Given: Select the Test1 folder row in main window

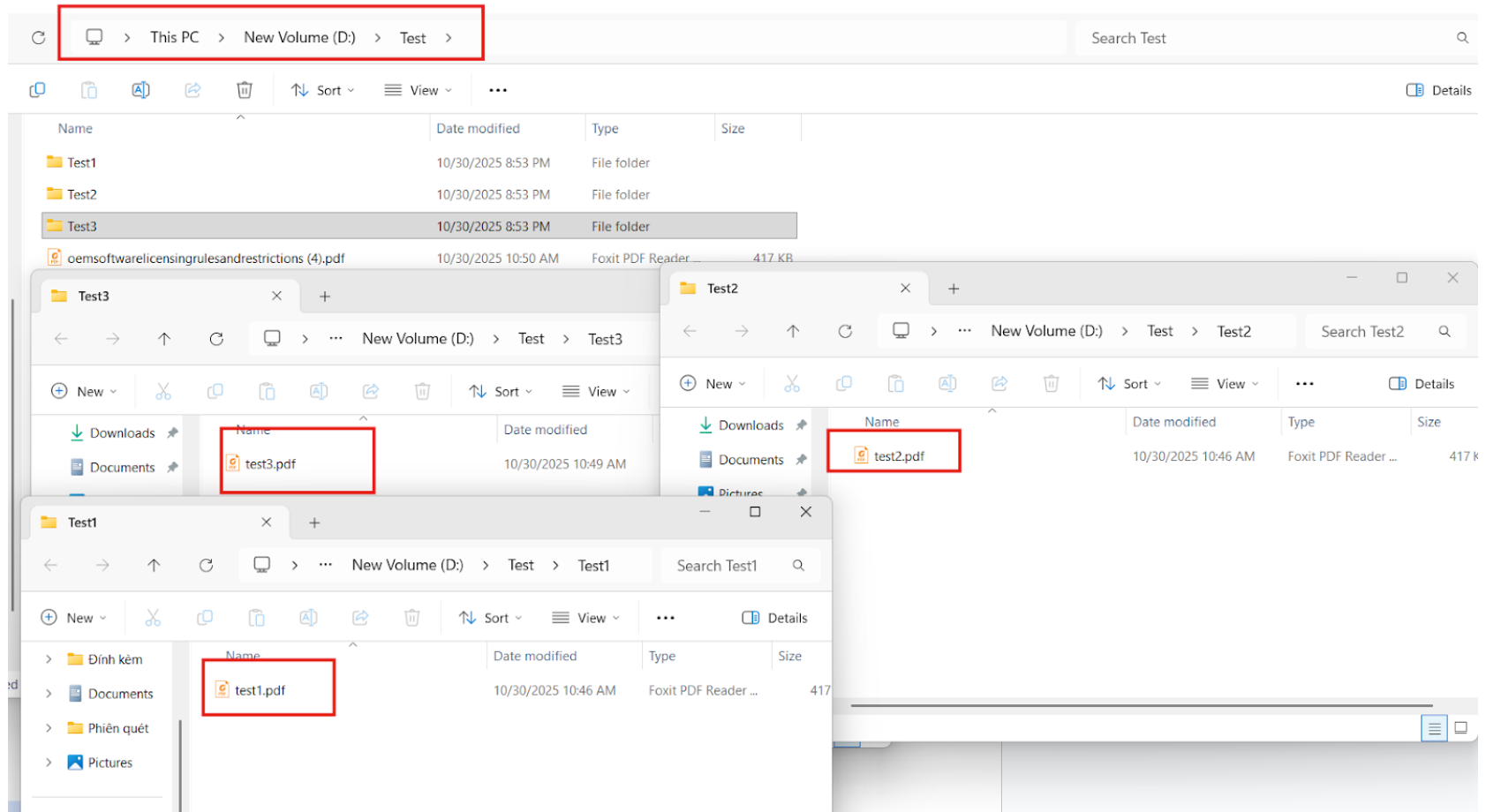Looking at the screenshot, I should click(419, 162).
